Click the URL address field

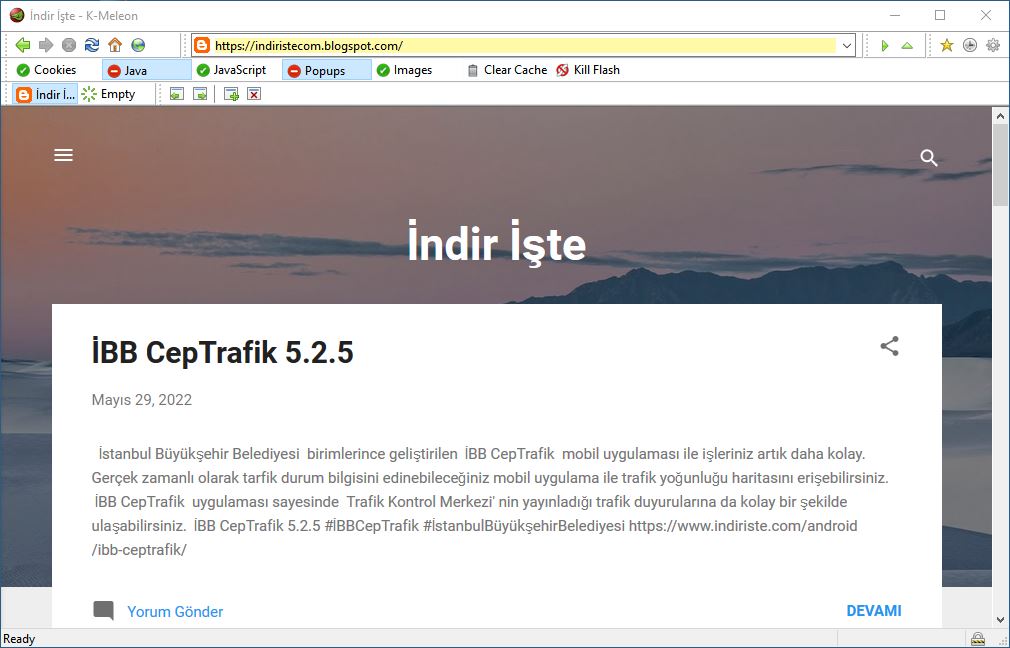[524, 46]
